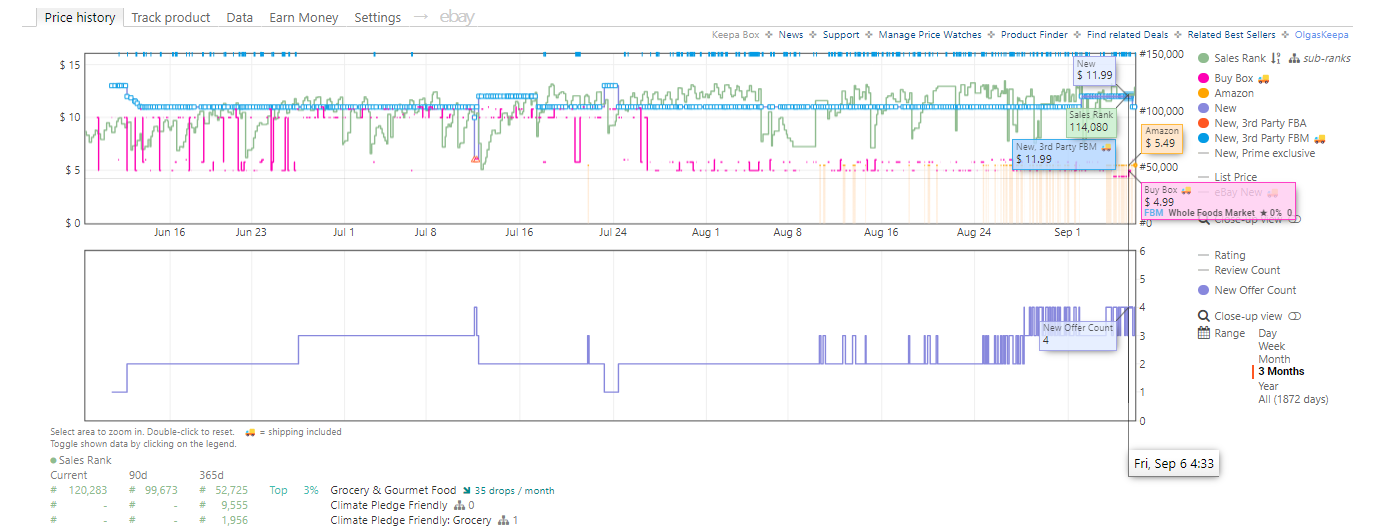The height and width of the screenshot is (527, 1400).
Task: Click the truck icon beside 3rd Party FBM
Action: (x=1320, y=138)
